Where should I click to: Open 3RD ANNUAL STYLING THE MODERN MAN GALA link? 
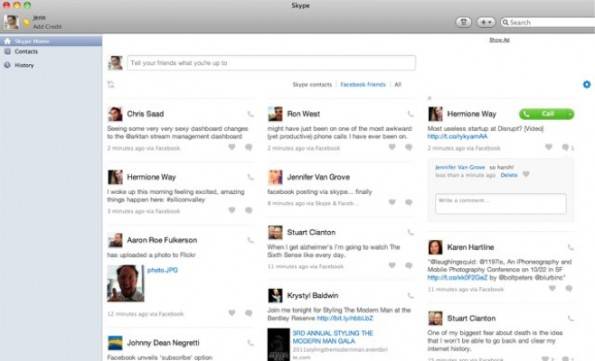(333, 337)
